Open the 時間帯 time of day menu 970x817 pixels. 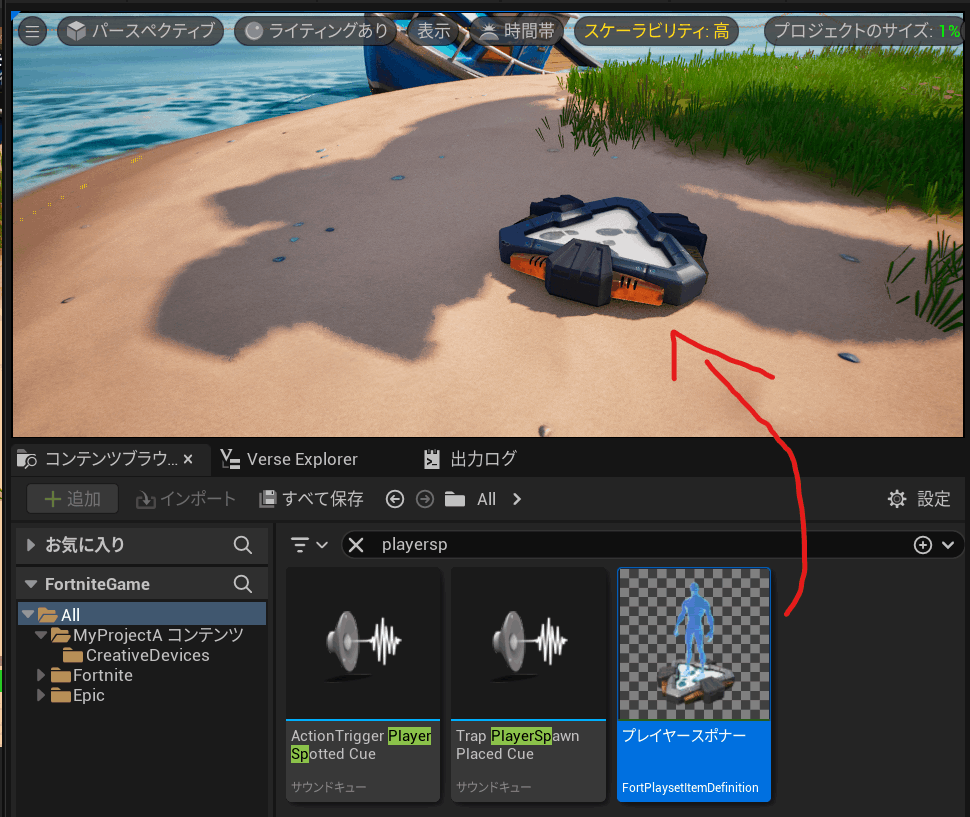coord(517,30)
